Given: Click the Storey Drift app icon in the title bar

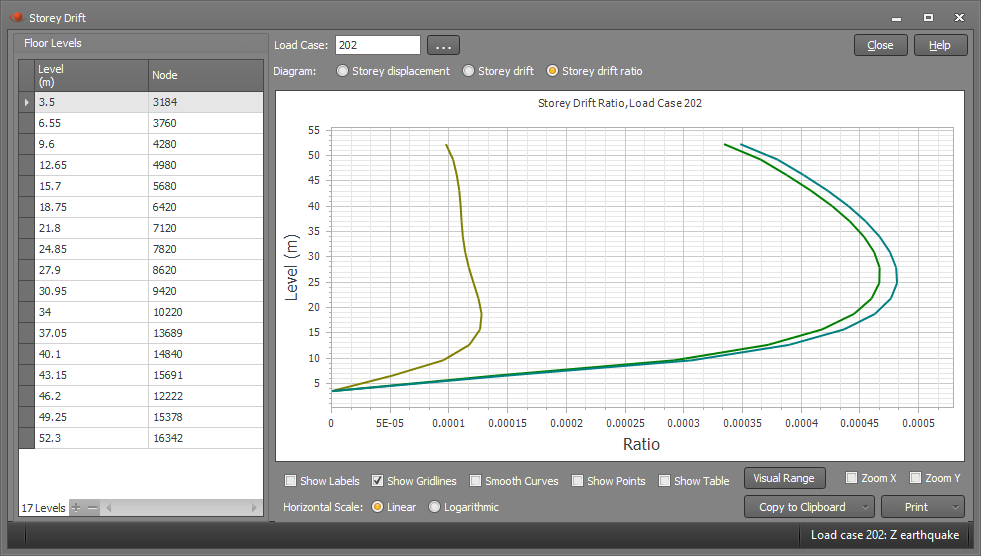Looking at the screenshot, I should click(x=17, y=17).
